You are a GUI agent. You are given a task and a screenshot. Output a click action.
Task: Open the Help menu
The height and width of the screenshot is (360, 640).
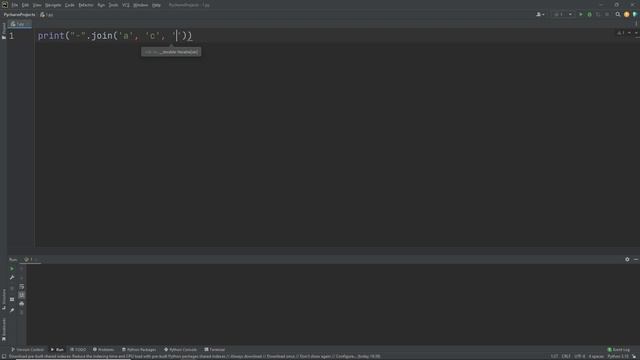coord(156,5)
